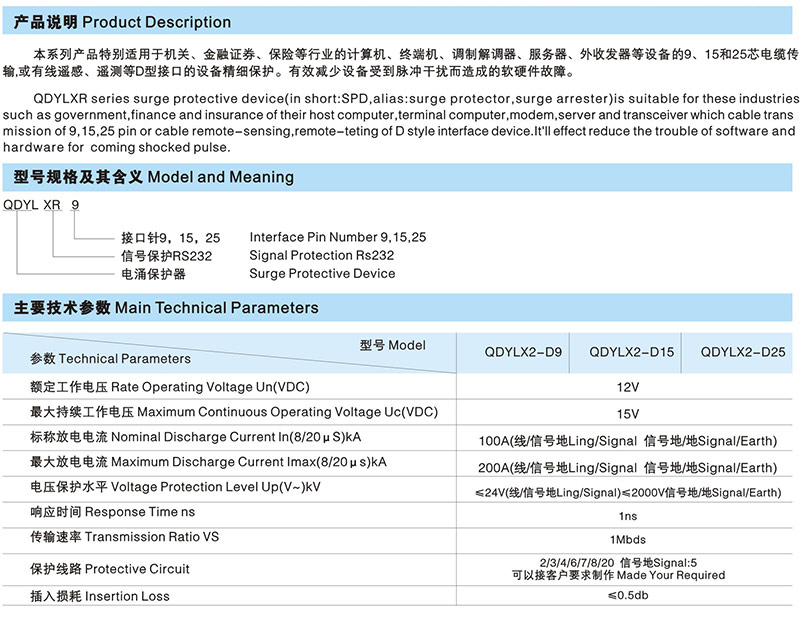
Task: Click the 'Main Technical Parameters' section heading
Action: point(166,308)
